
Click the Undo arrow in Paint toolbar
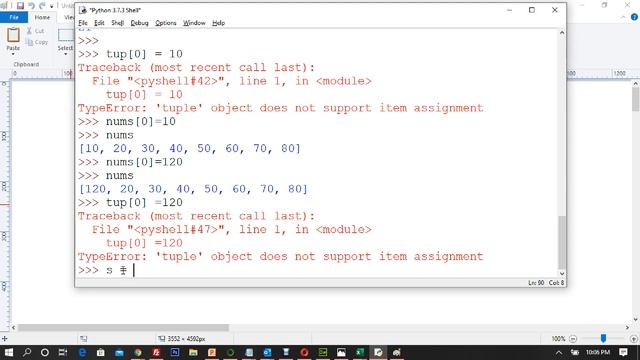click(31, 5)
